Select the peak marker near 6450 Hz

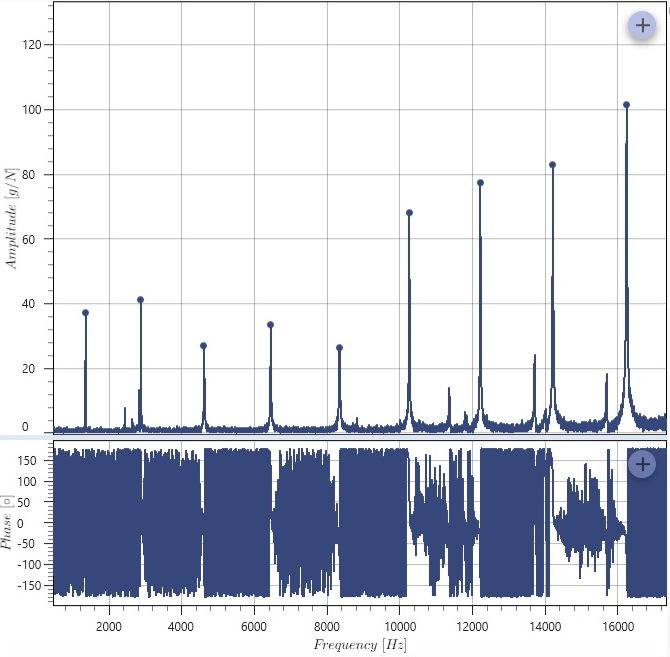[270, 325]
